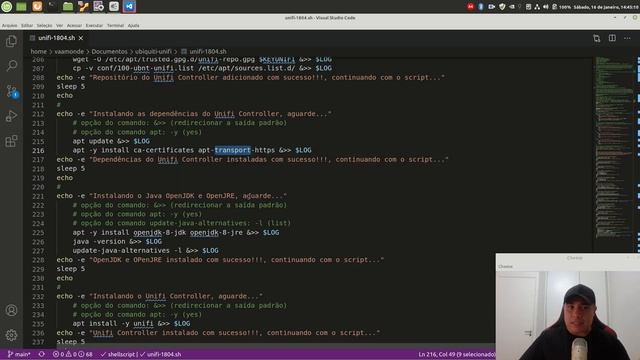Image resolution: width=640 pixels, height=360 pixels.
Task: Click the red notification tray icon
Action: tap(470, 7)
